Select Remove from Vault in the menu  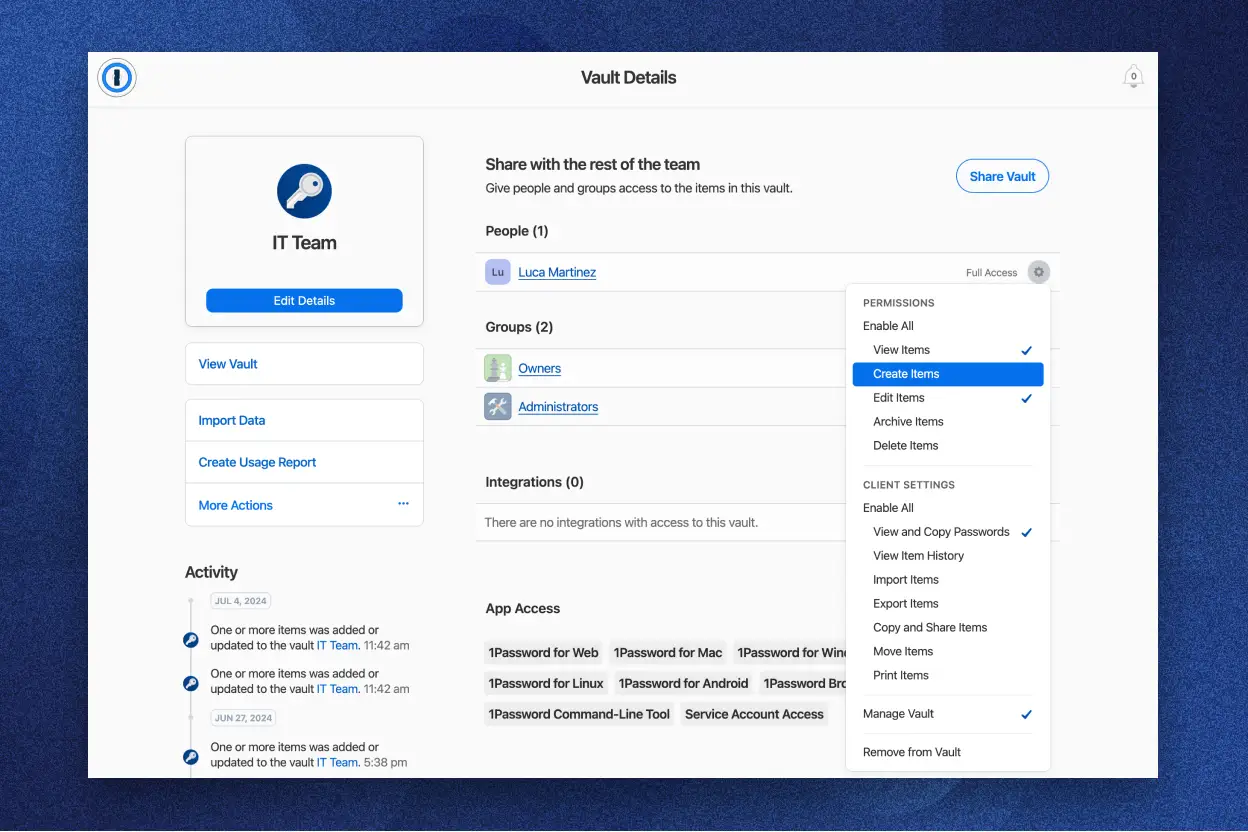(x=911, y=751)
